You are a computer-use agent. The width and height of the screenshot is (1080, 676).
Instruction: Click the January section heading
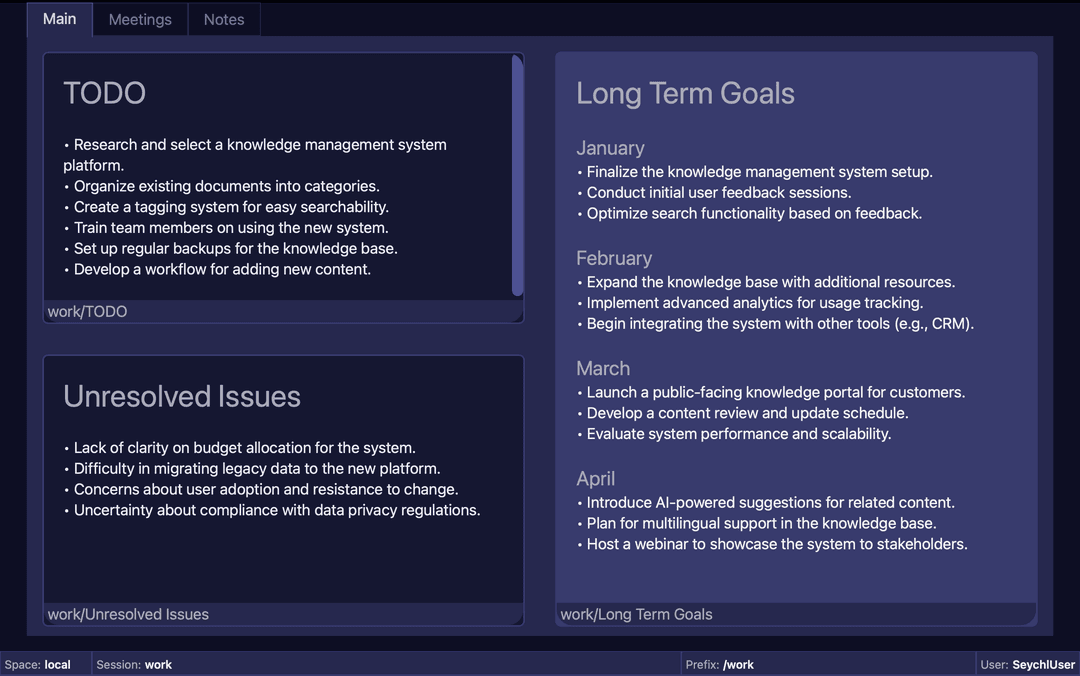[x=611, y=147]
